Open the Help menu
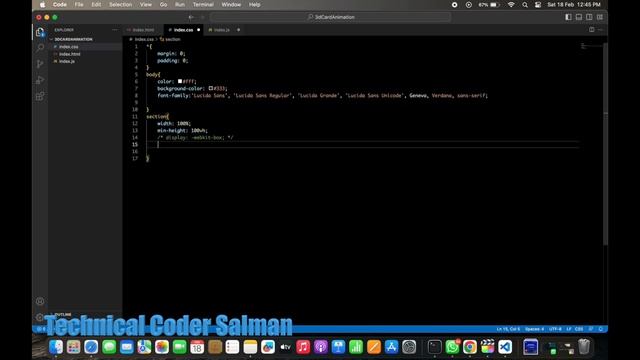640x360 pixels. [254, 4]
